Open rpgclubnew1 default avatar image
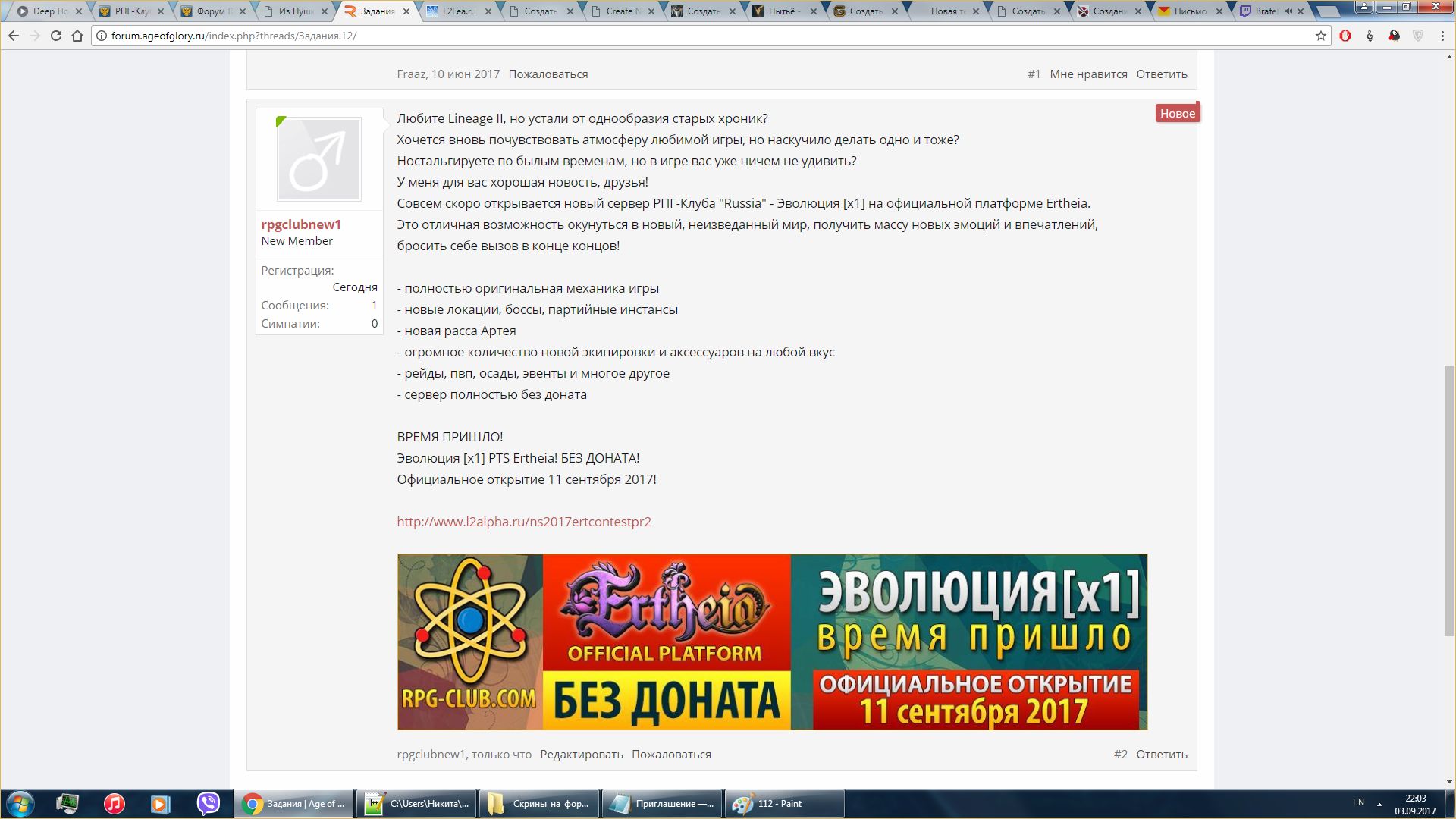This screenshot has height=819, width=1456. coord(319,159)
